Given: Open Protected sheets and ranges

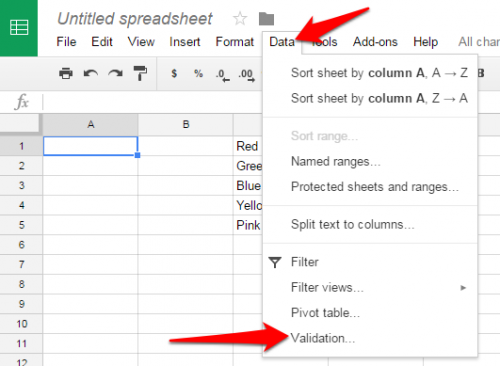Looking at the screenshot, I should (x=370, y=187).
